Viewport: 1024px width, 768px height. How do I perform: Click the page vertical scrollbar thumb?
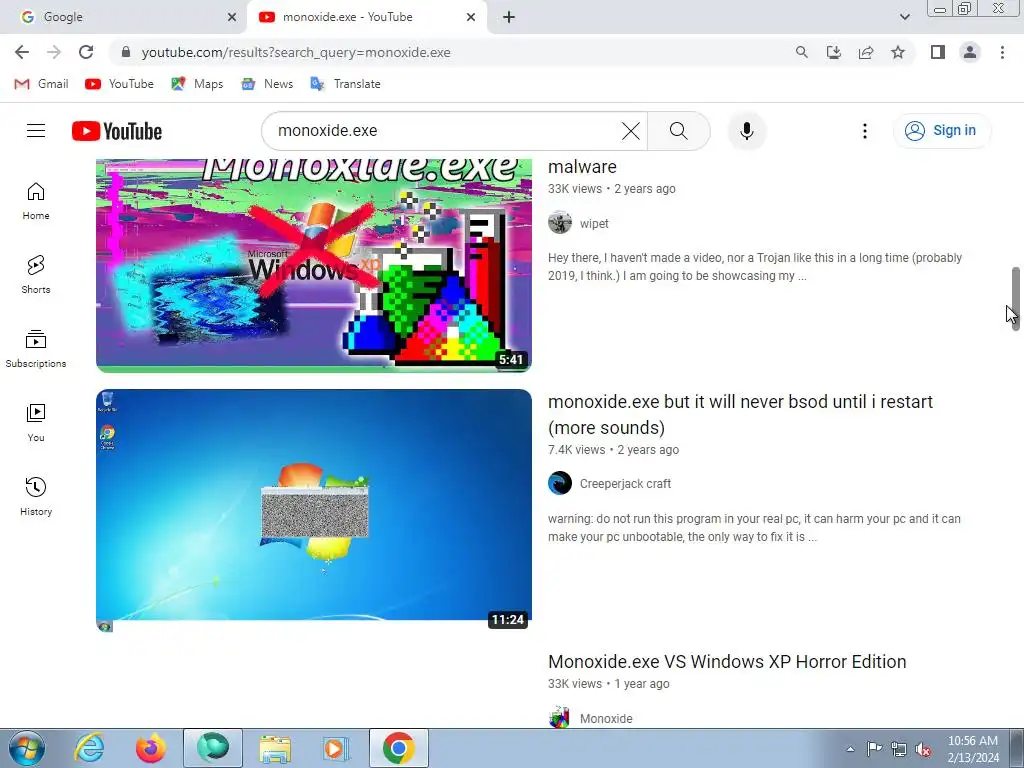pos(1016,298)
